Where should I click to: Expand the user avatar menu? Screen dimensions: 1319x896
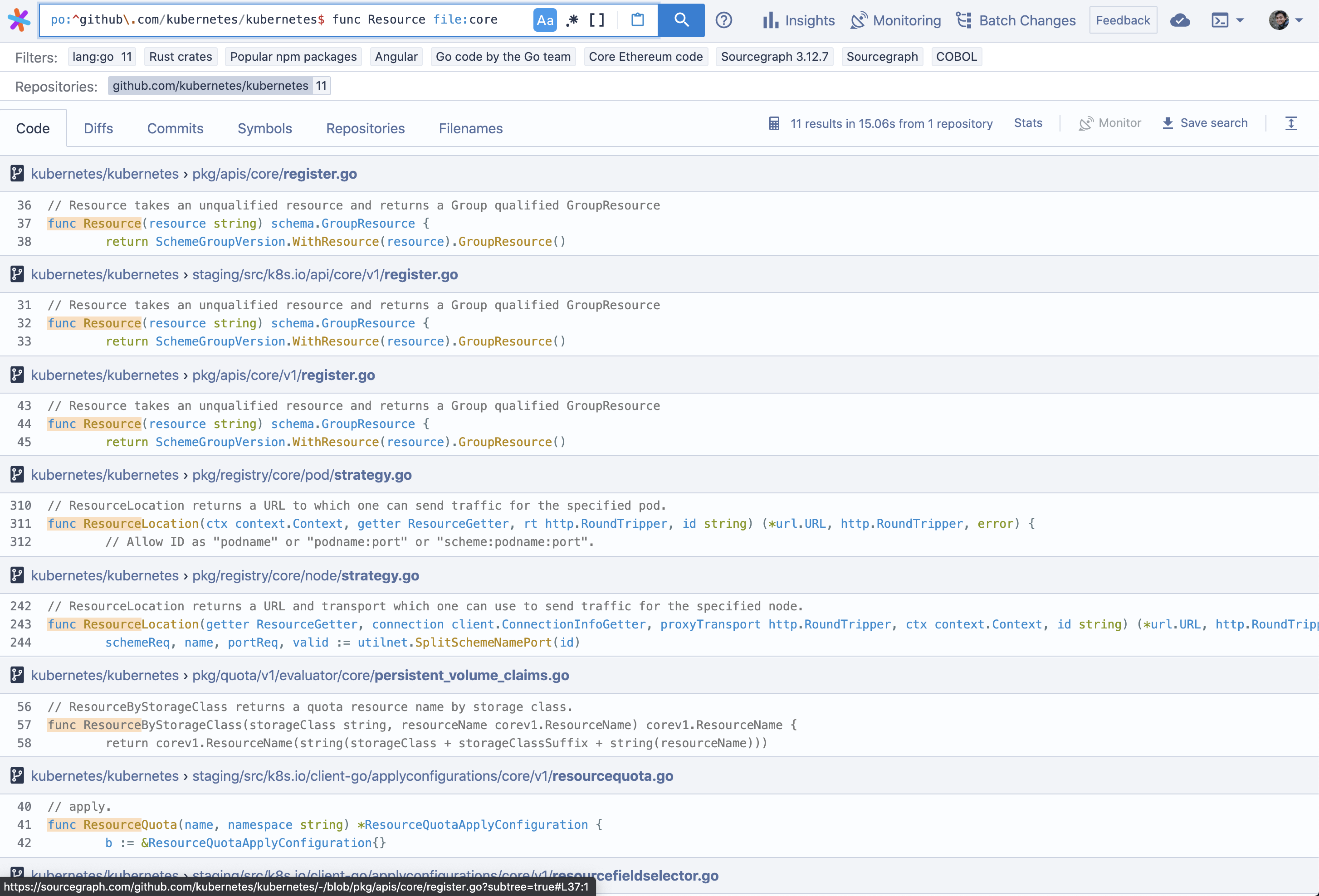(1285, 20)
